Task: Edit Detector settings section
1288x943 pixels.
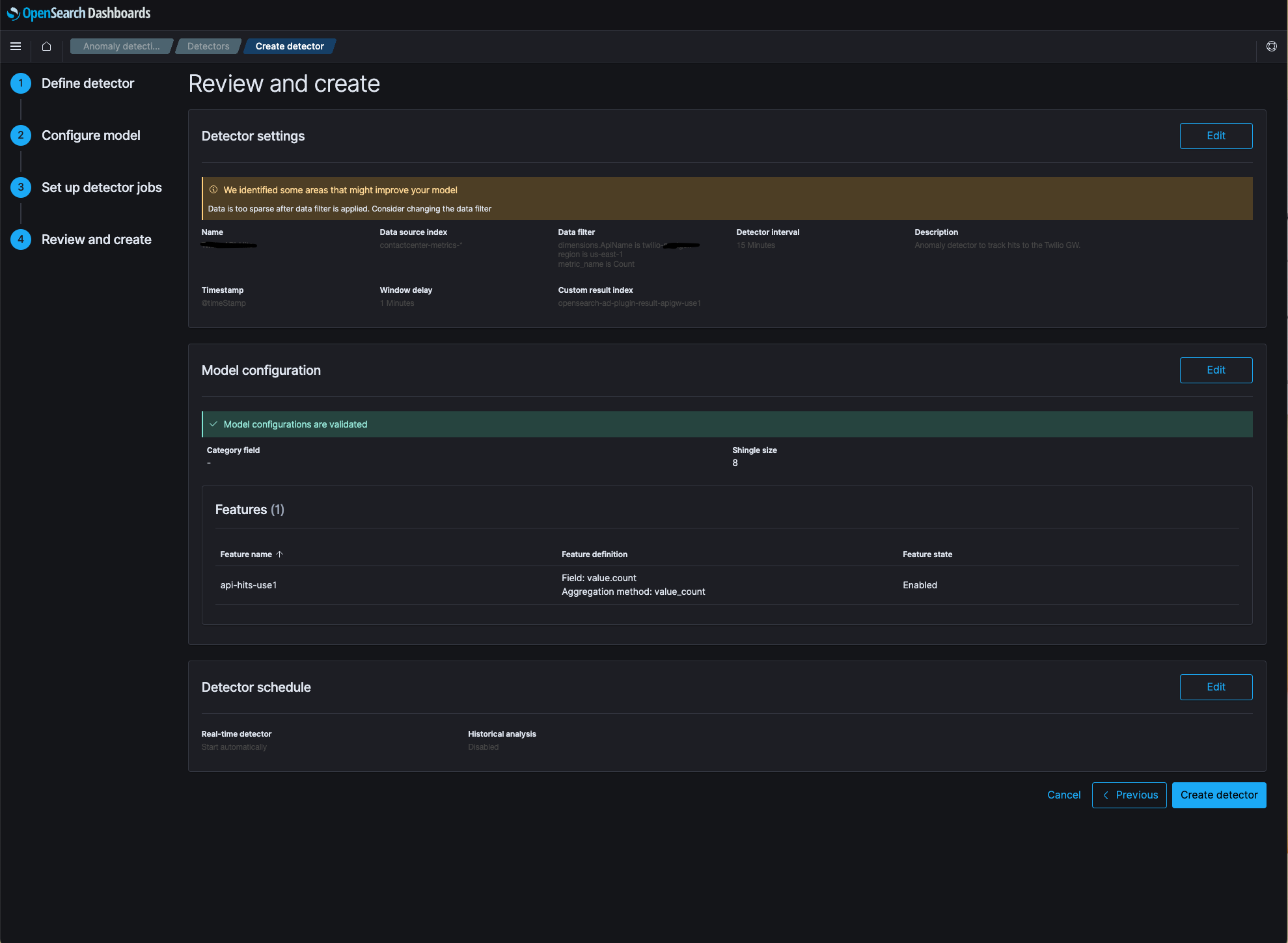Action: click(1215, 136)
